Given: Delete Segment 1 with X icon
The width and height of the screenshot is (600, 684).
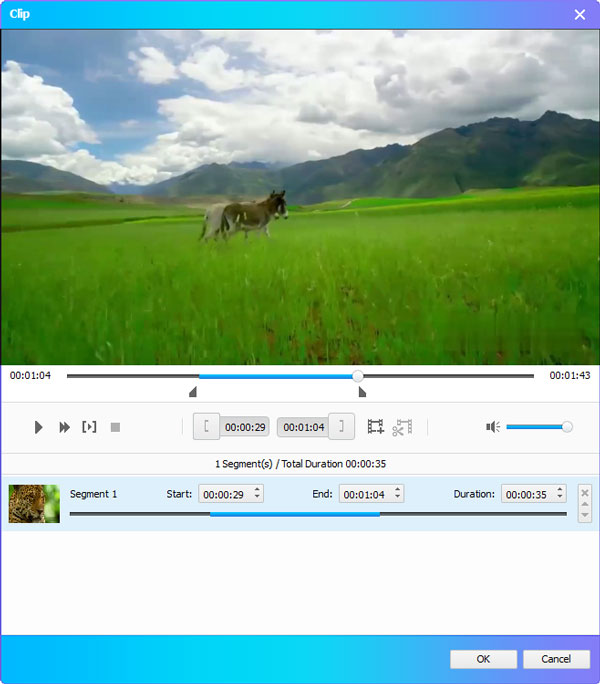Looking at the screenshot, I should tap(585, 492).
